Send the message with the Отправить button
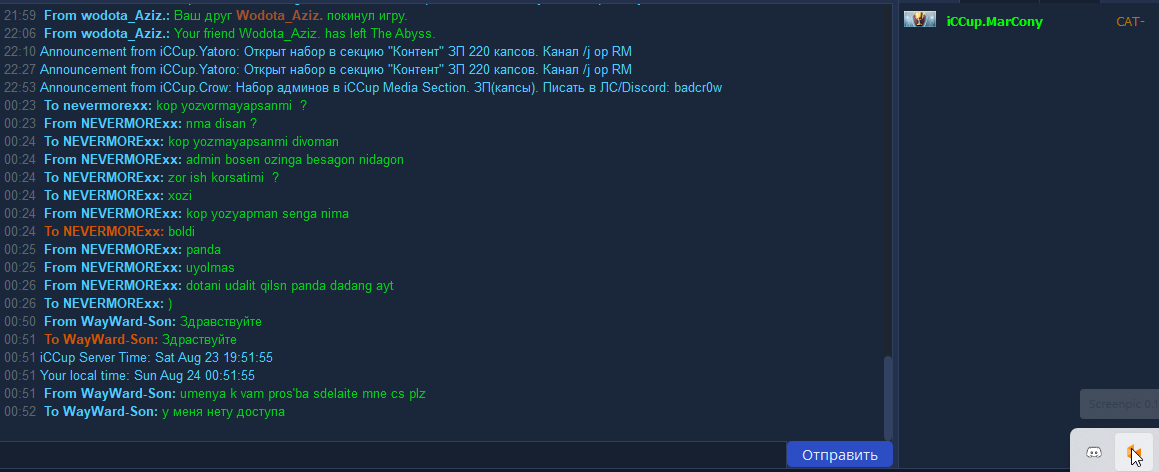Image resolution: width=1159 pixels, height=472 pixels. click(840, 454)
